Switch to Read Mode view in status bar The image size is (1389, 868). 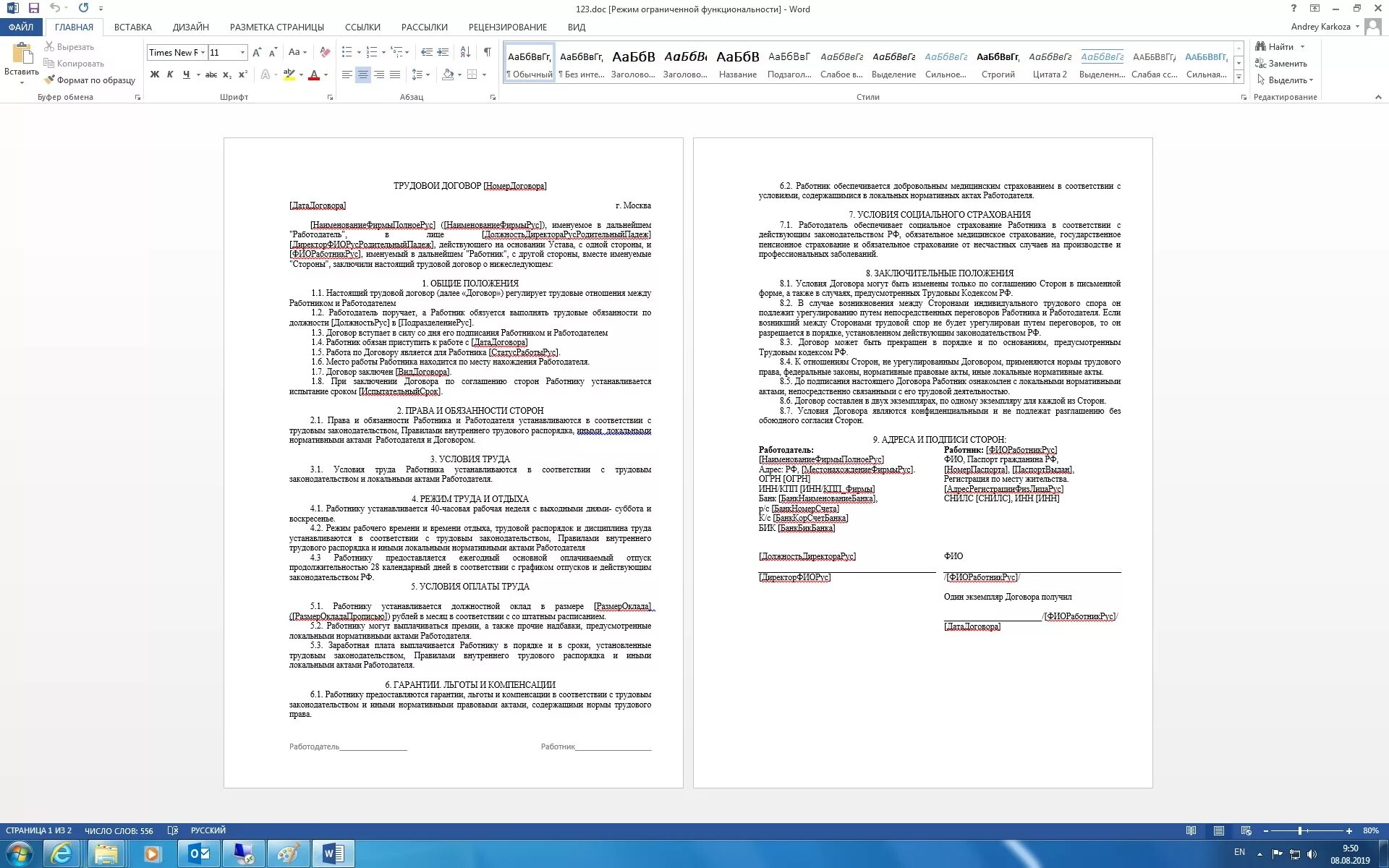pyautogui.click(x=1191, y=830)
